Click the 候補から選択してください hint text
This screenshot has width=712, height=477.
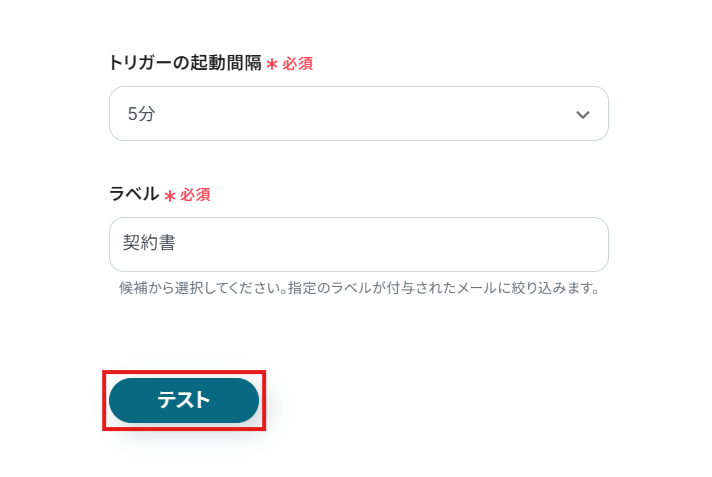coord(200,289)
